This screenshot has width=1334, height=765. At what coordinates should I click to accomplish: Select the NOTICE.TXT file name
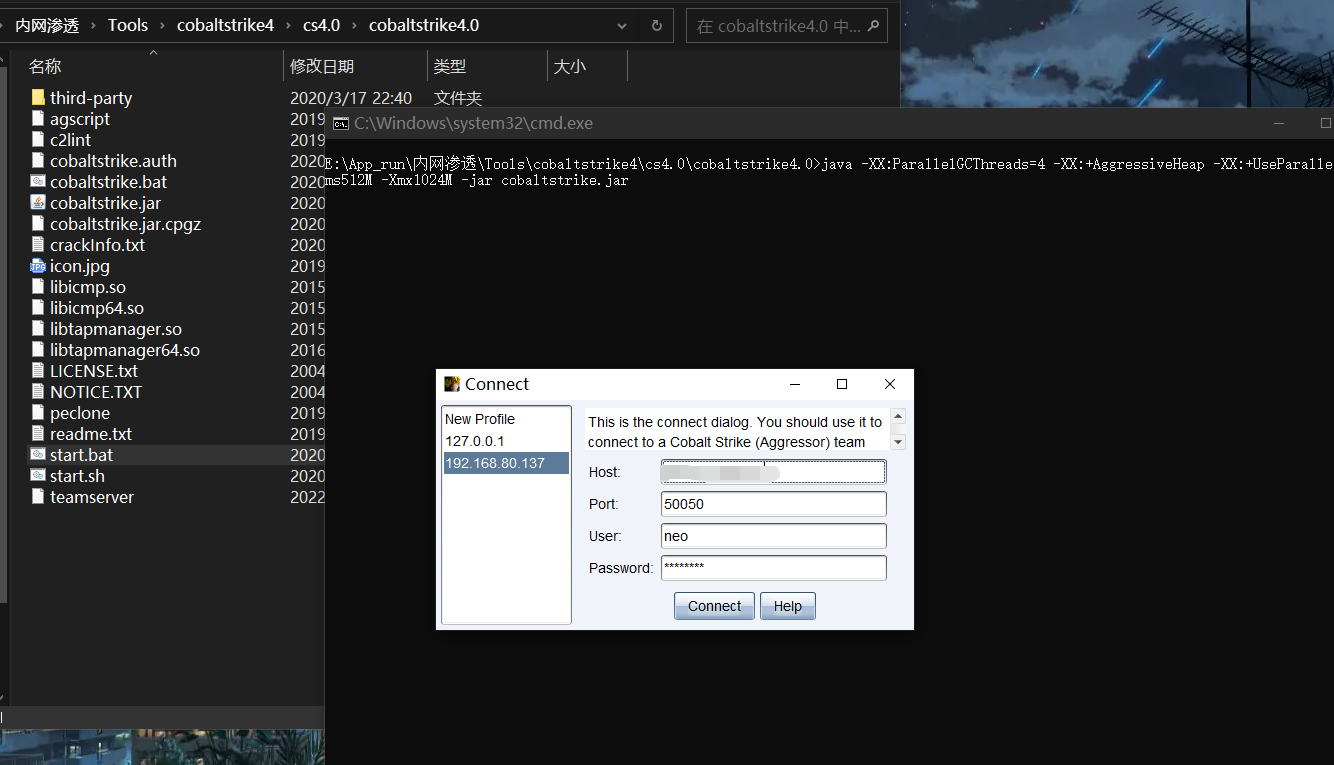(96, 392)
